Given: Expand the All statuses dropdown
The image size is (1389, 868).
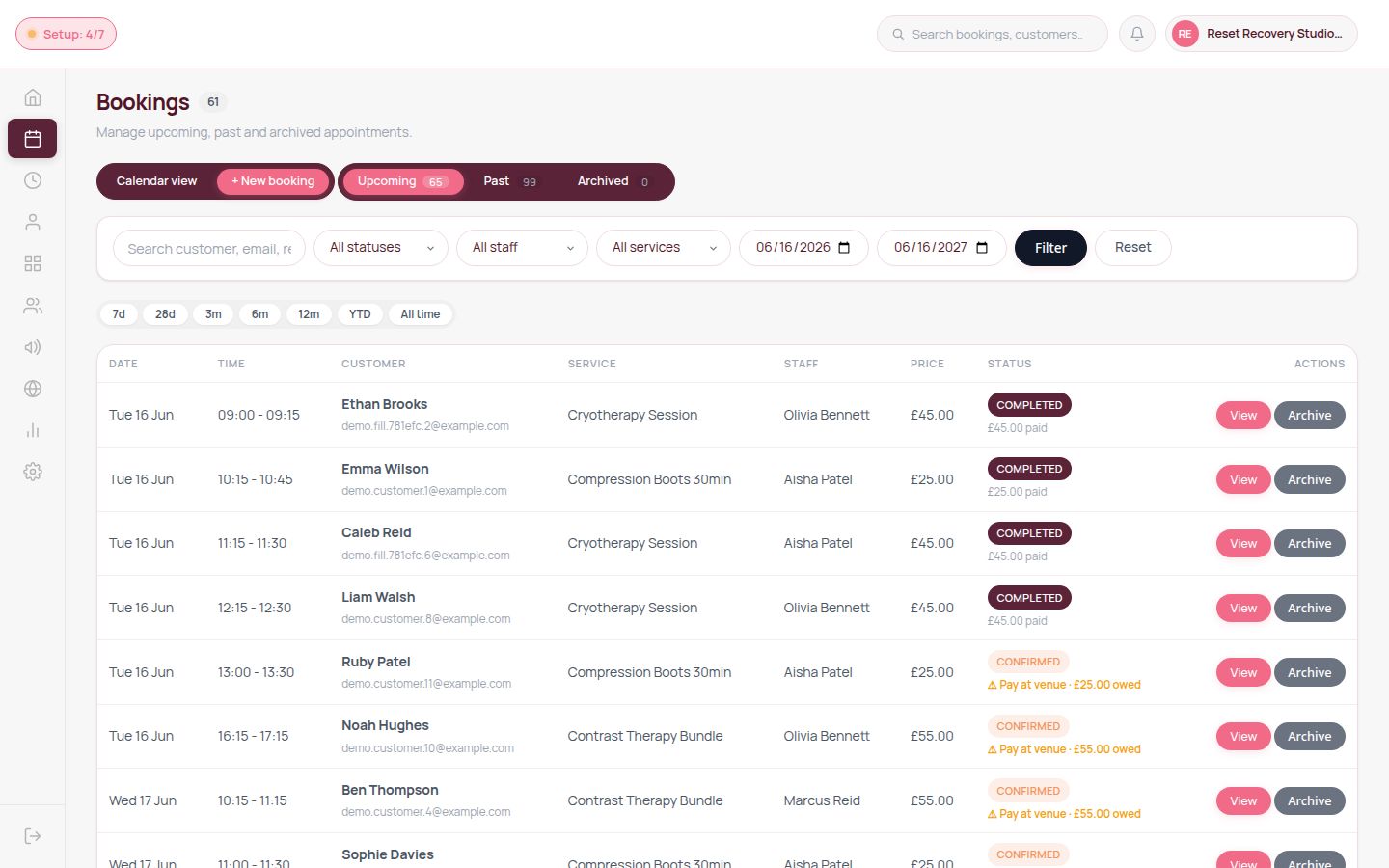Looking at the screenshot, I should 381,248.
